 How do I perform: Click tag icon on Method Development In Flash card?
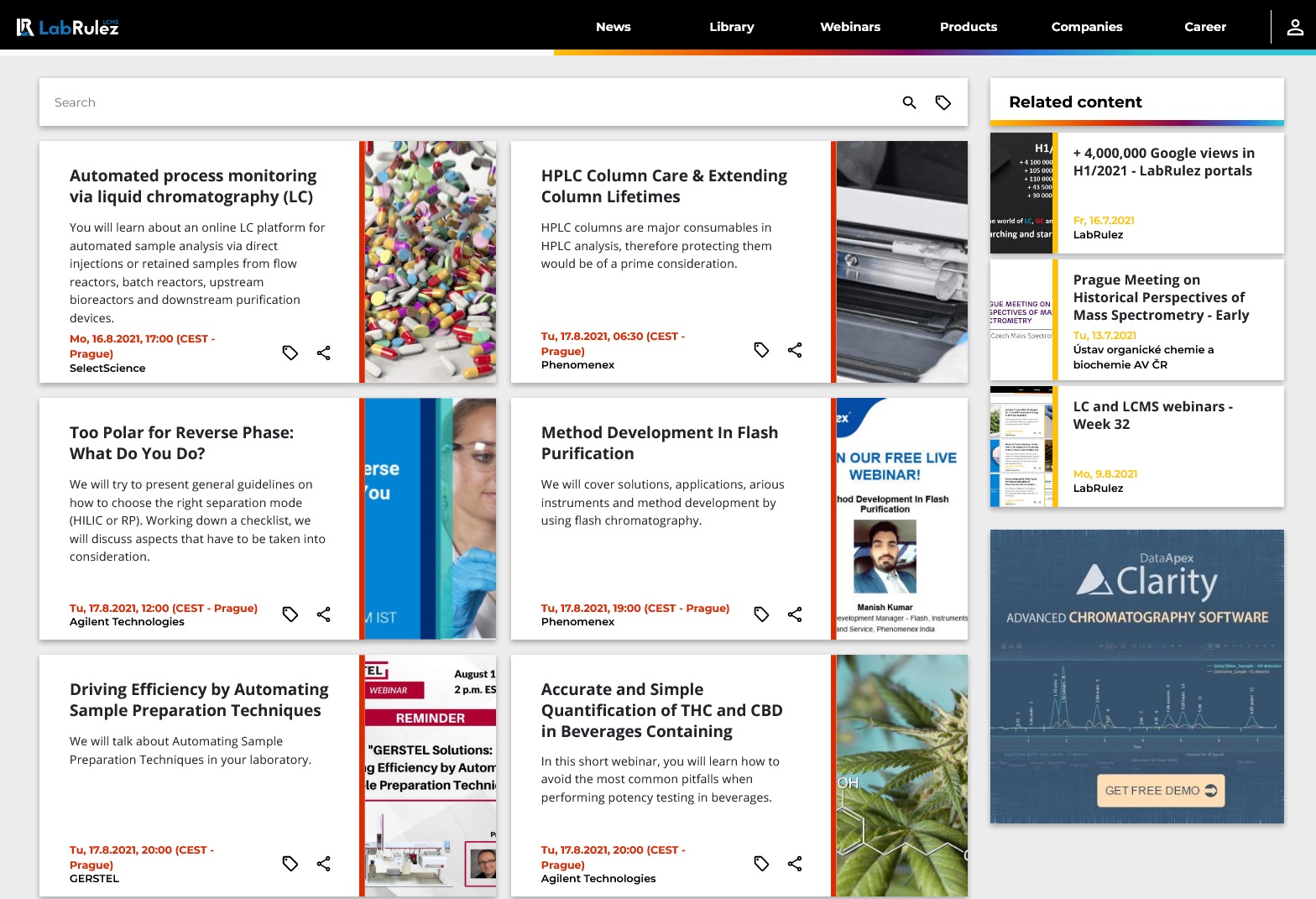click(761, 614)
